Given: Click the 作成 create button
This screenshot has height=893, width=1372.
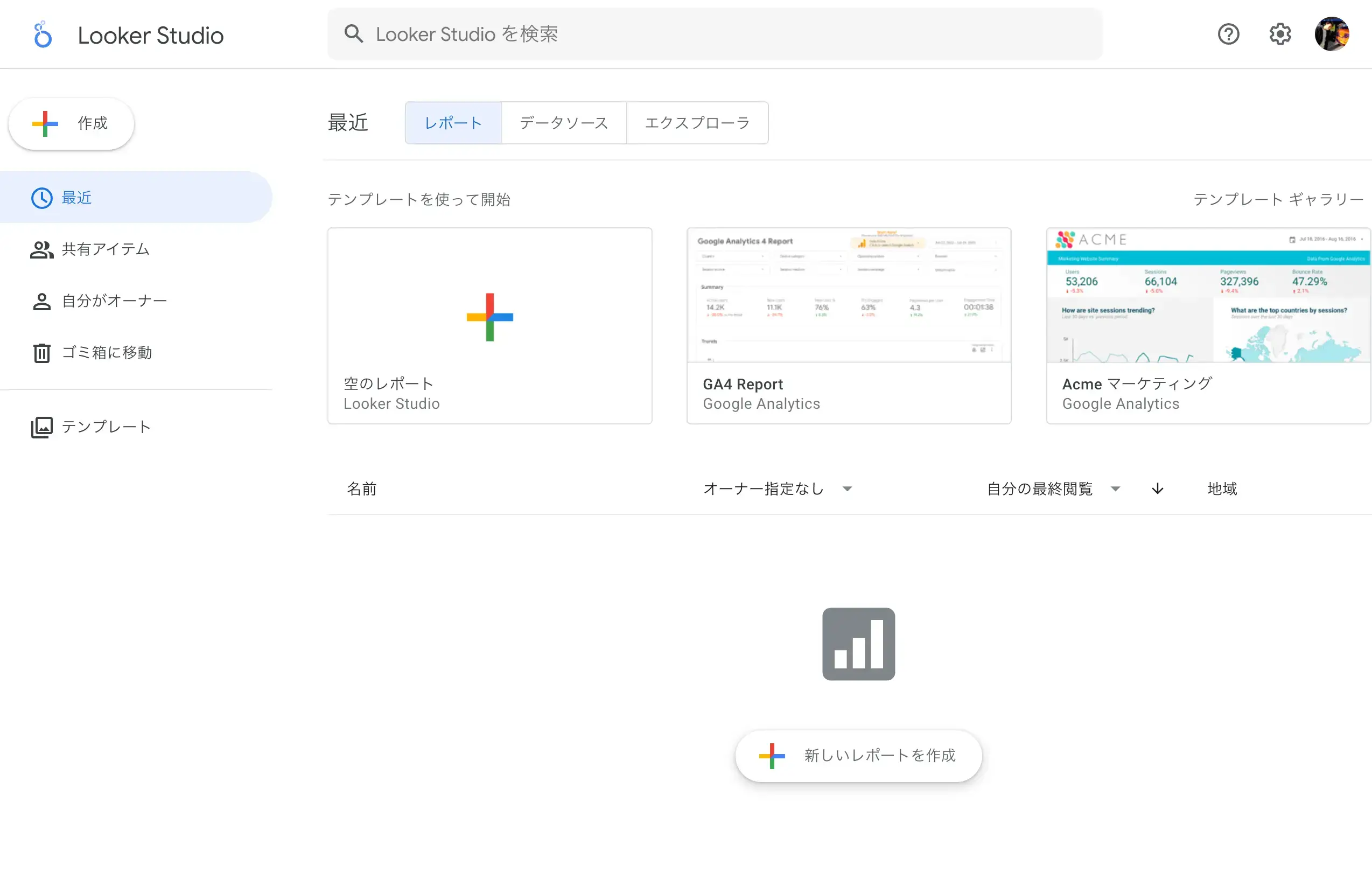Looking at the screenshot, I should [71, 123].
